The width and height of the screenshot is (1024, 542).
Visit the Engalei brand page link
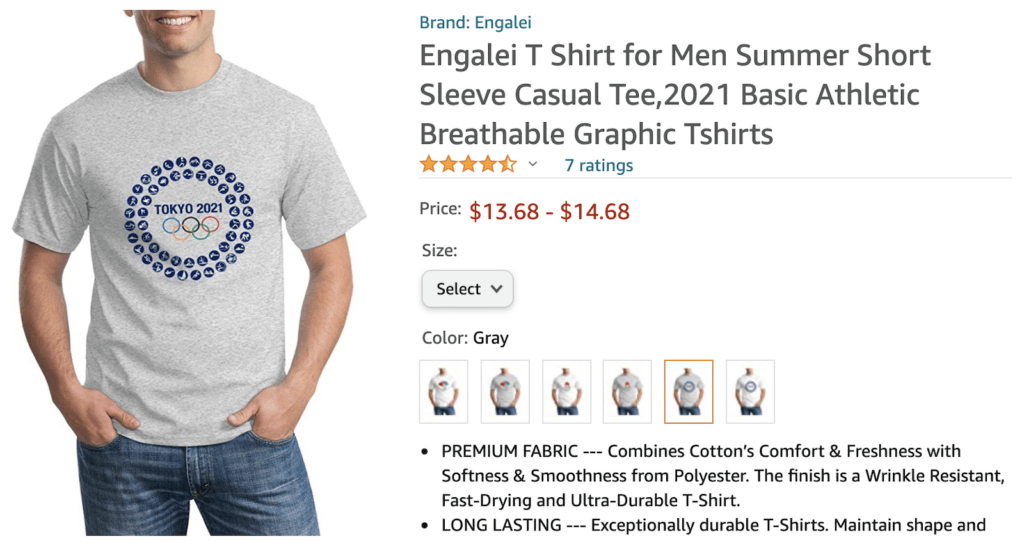tap(476, 22)
